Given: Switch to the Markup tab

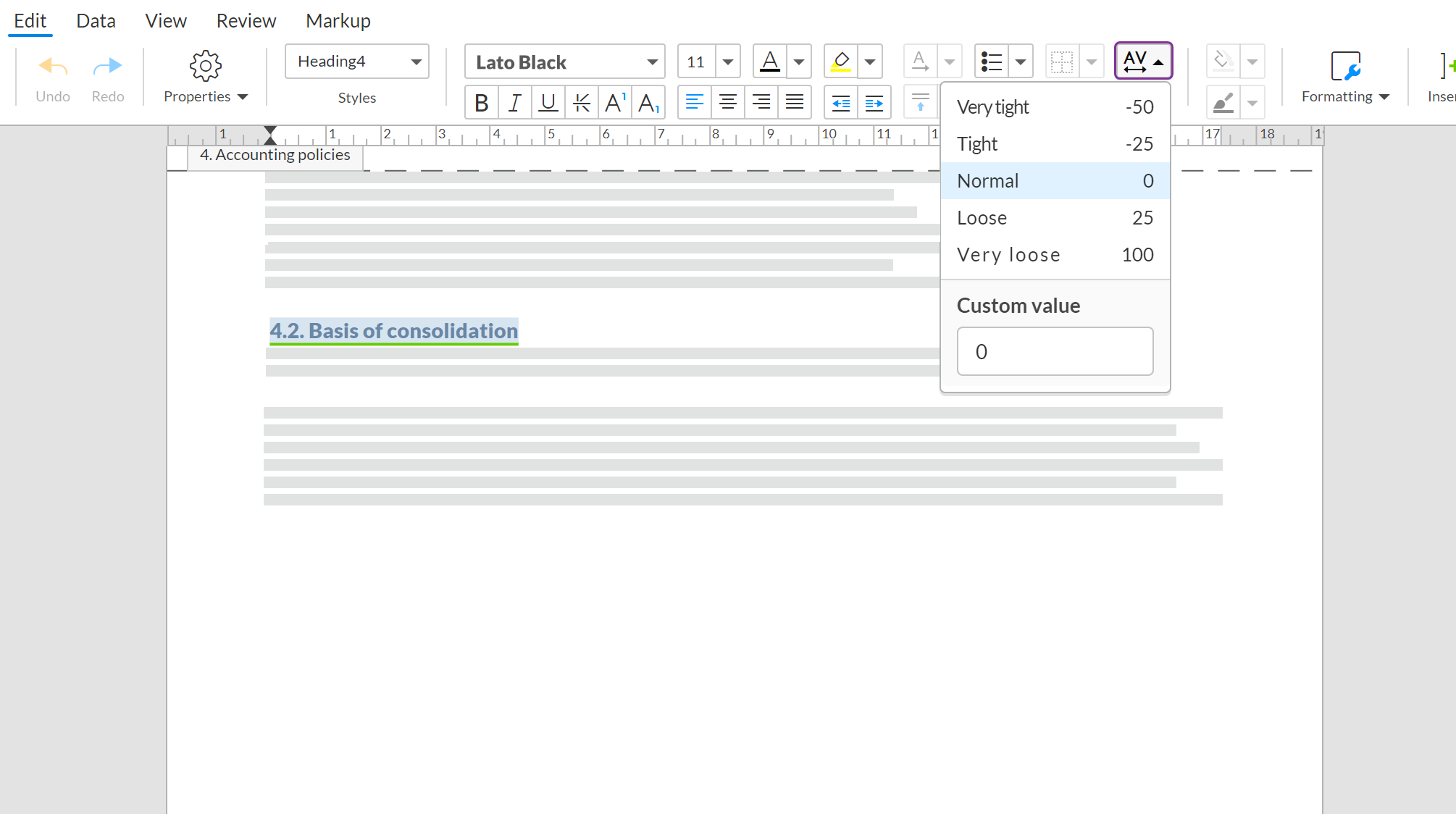Looking at the screenshot, I should coord(338,21).
